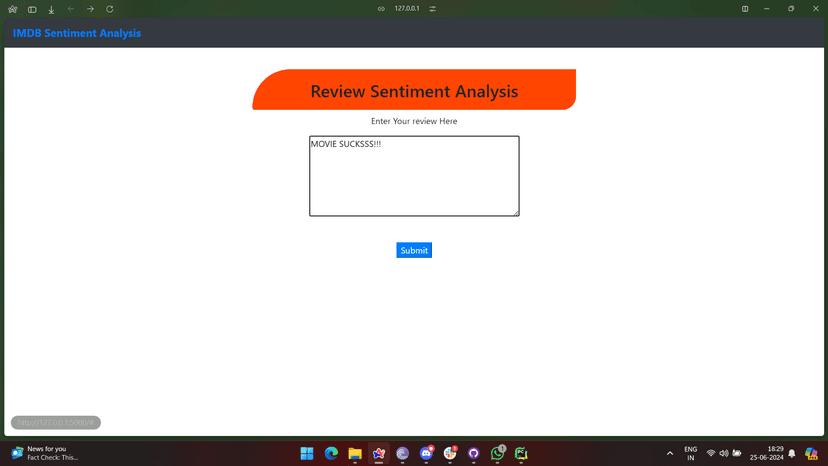The height and width of the screenshot is (466, 828).
Task: Open site controls sliders icon
Action: pos(432,9)
